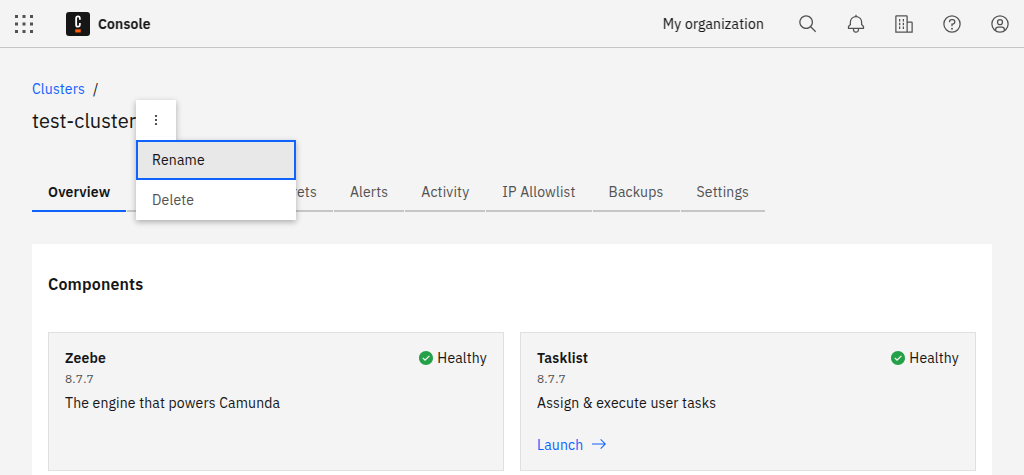Go to the IP Allowlist tab
Screen dimensions: 1024x475
pyautogui.click(x=538, y=192)
